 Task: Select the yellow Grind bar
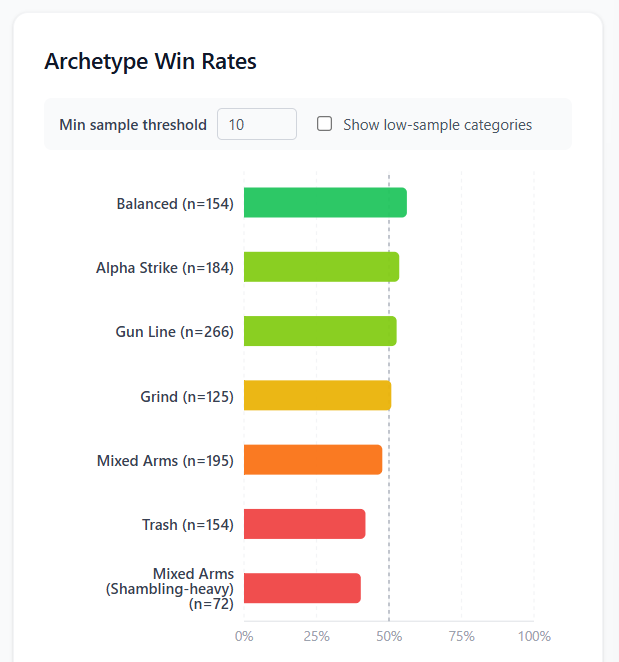tap(317, 396)
